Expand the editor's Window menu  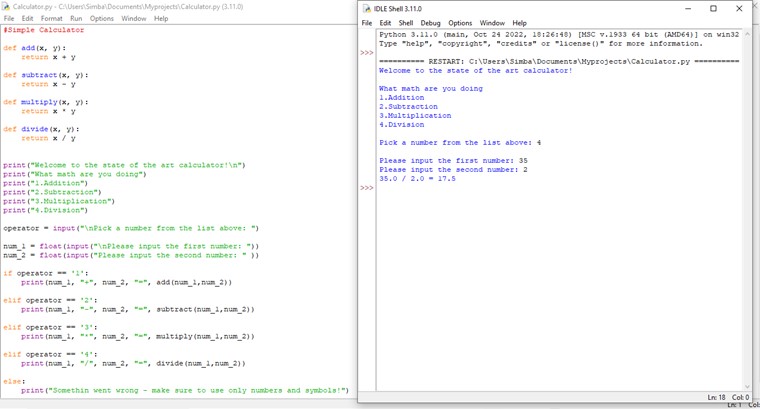133,18
